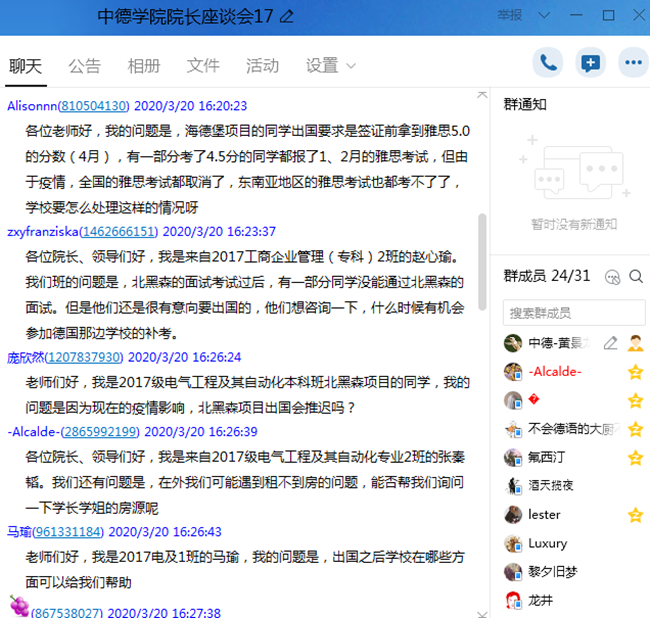The width and height of the screenshot is (650, 618).
Task: Click the star badge next to lester
Action: click(x=634, y=515)
